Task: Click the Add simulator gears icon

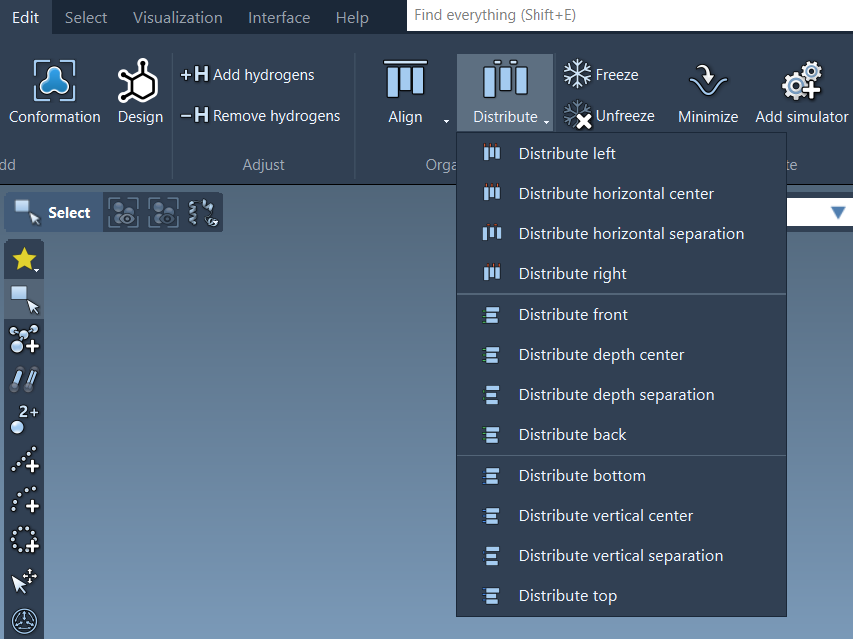Action: click(x=801, y=82)
